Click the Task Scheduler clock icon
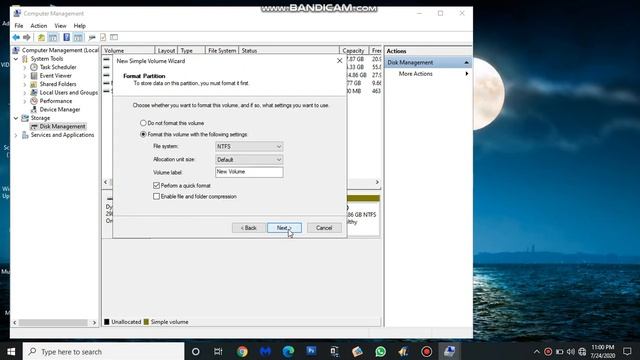Image resolution: width=640 pixels, height=360 pixels. (x=34, y=67)
